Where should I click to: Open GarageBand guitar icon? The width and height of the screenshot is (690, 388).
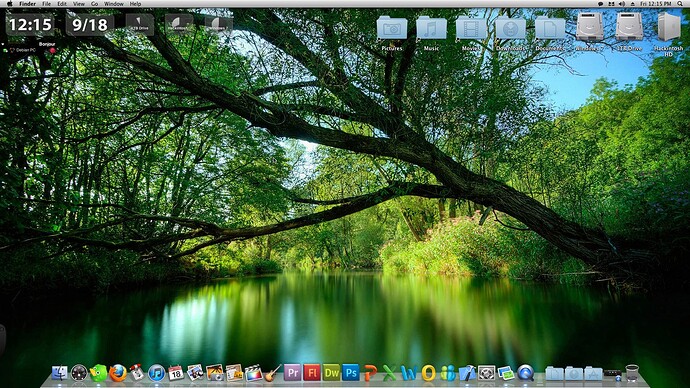[x=272, y=373]
